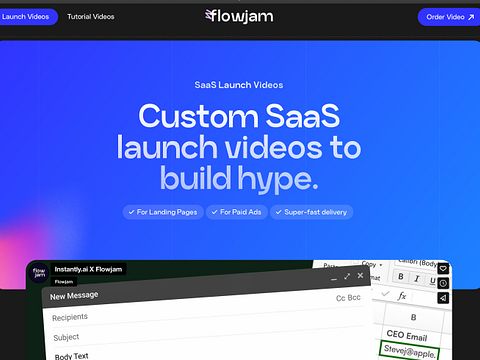Image resolution: width=480 pixels, height=360 pixels.
Task: Click the Cc Bcc label
Action: click(348, 298)
